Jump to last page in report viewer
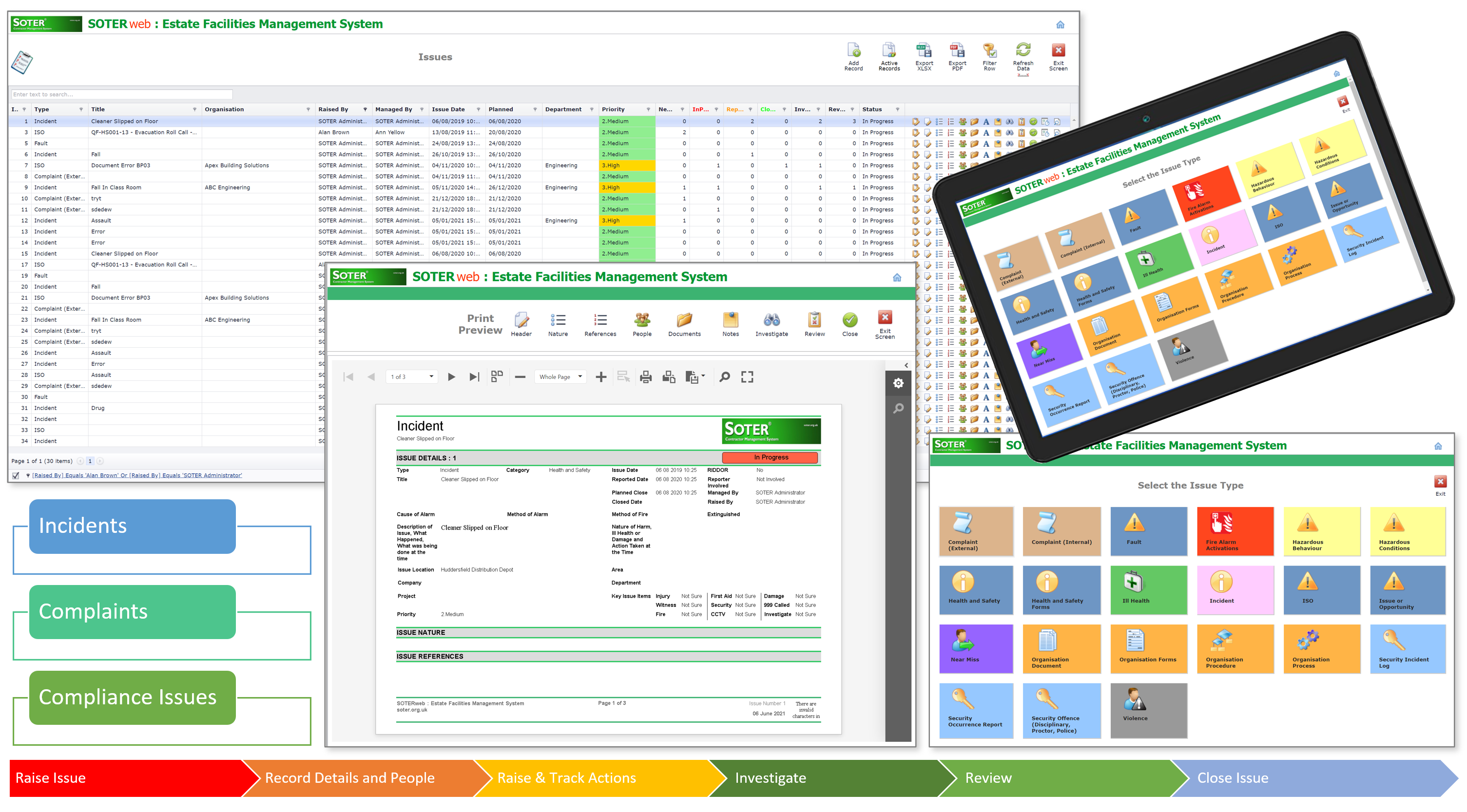The height and width of the screenshot is (812, 1467). pos(474,377)
